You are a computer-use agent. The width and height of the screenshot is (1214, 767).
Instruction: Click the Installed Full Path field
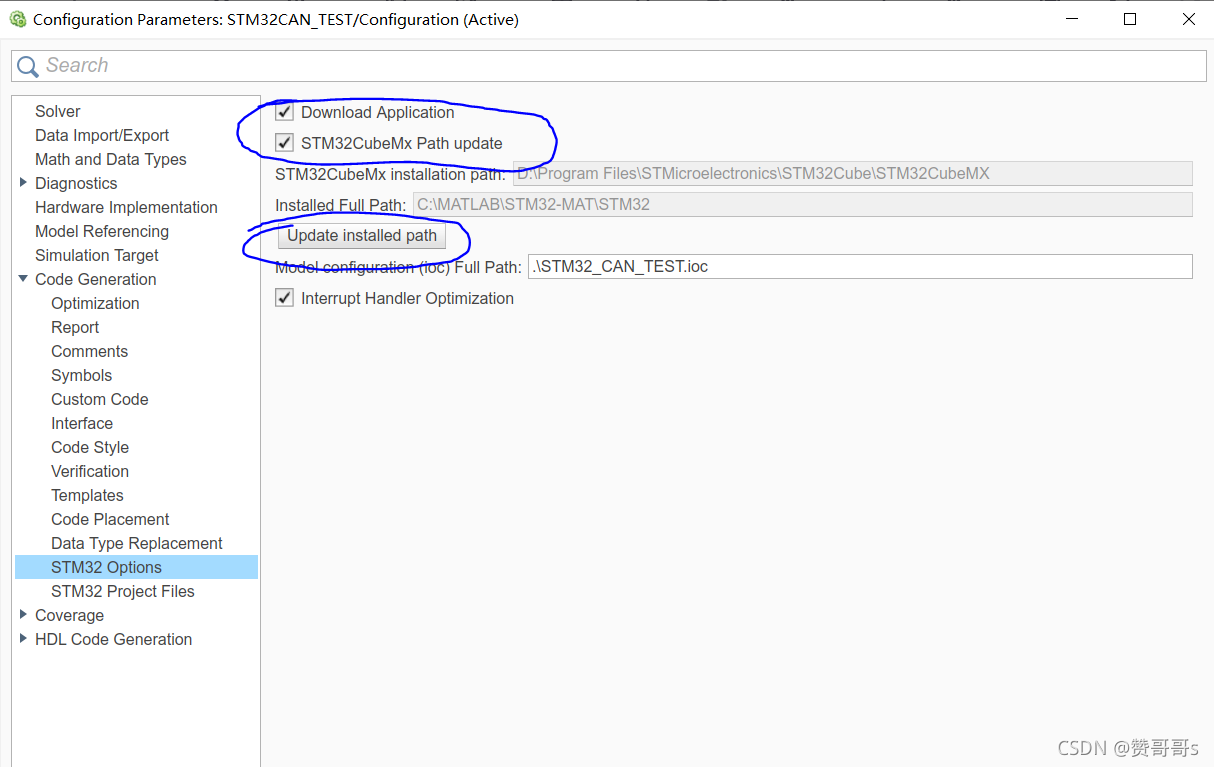click(803, 204)
